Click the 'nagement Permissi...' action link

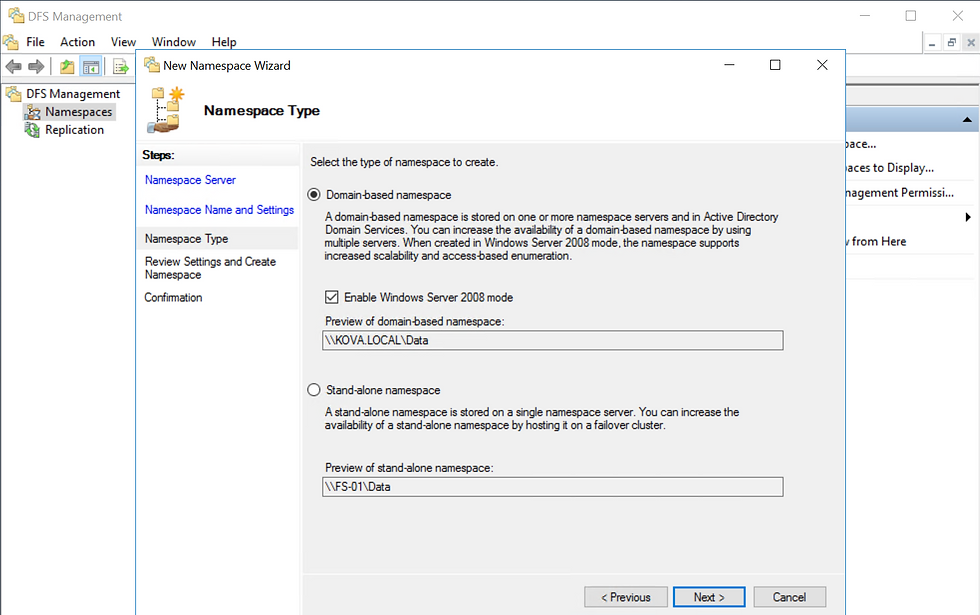[900, 193]
